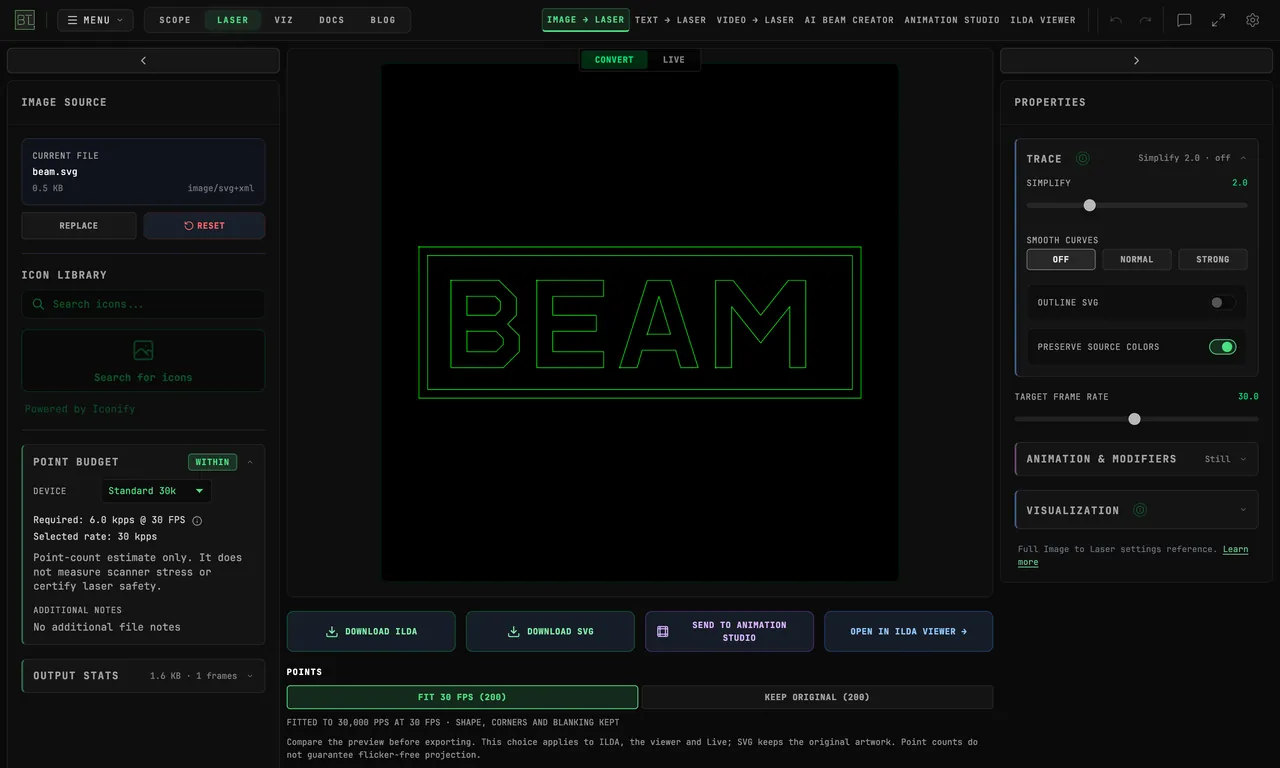Disable Preserve Source Colors switch

(x=1222, y=347)
